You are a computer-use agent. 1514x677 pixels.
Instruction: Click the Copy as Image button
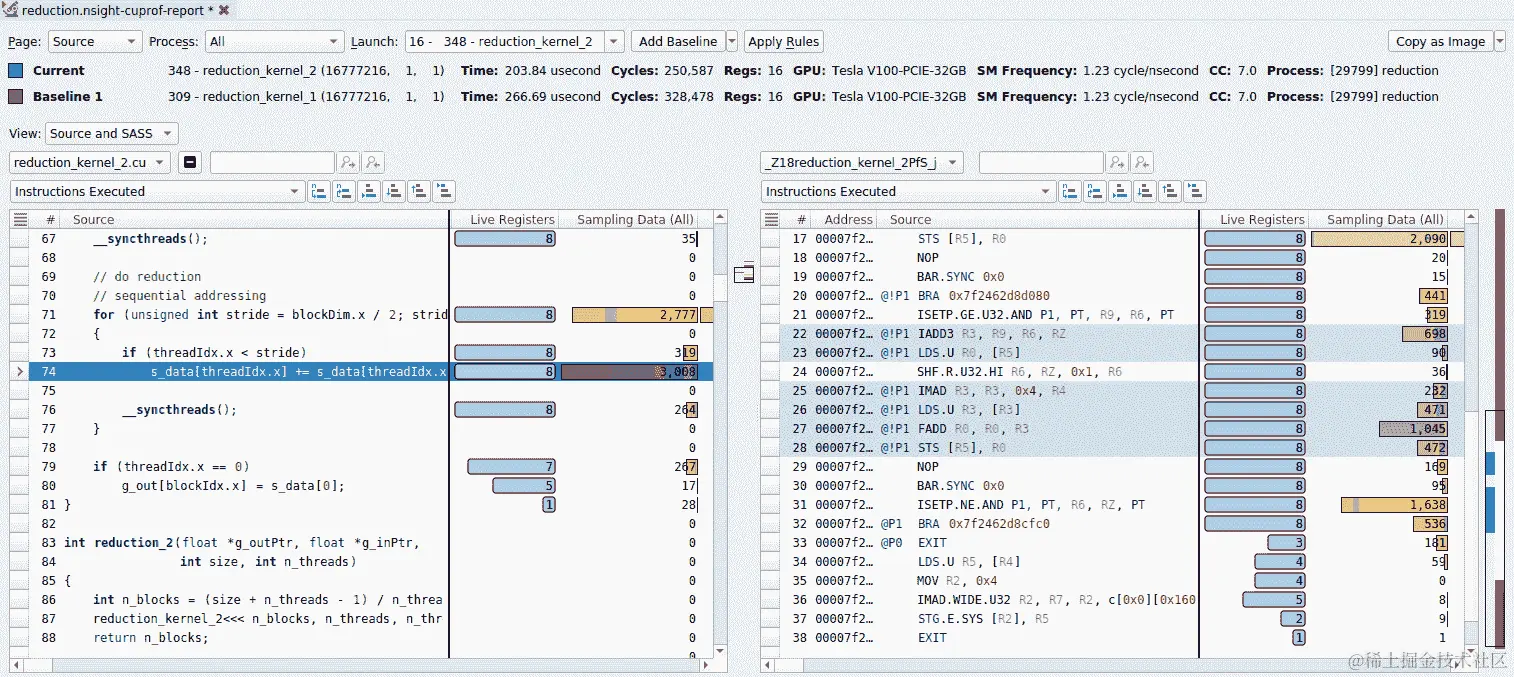coord(1440,41)
